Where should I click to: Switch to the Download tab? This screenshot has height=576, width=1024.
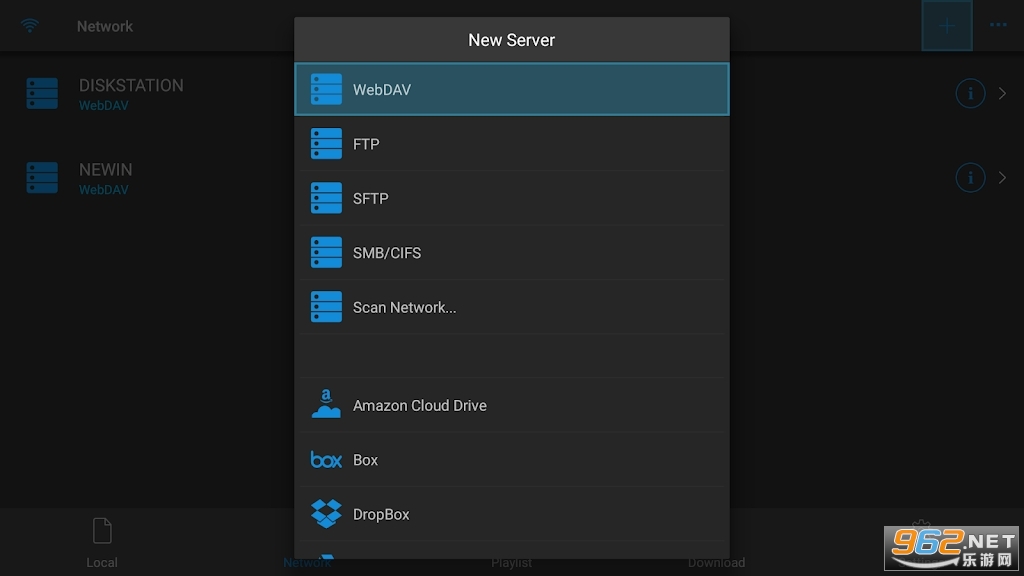716,560
